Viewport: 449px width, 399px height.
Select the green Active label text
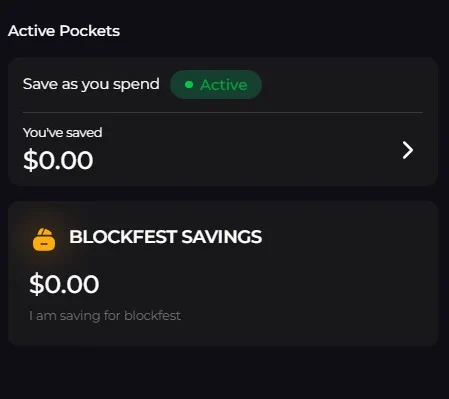(x=224, y=85)
